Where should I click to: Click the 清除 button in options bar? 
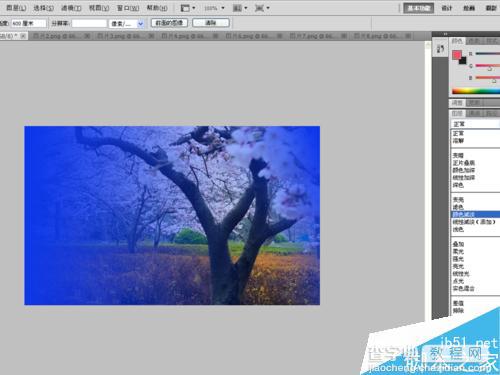(211, 23)
